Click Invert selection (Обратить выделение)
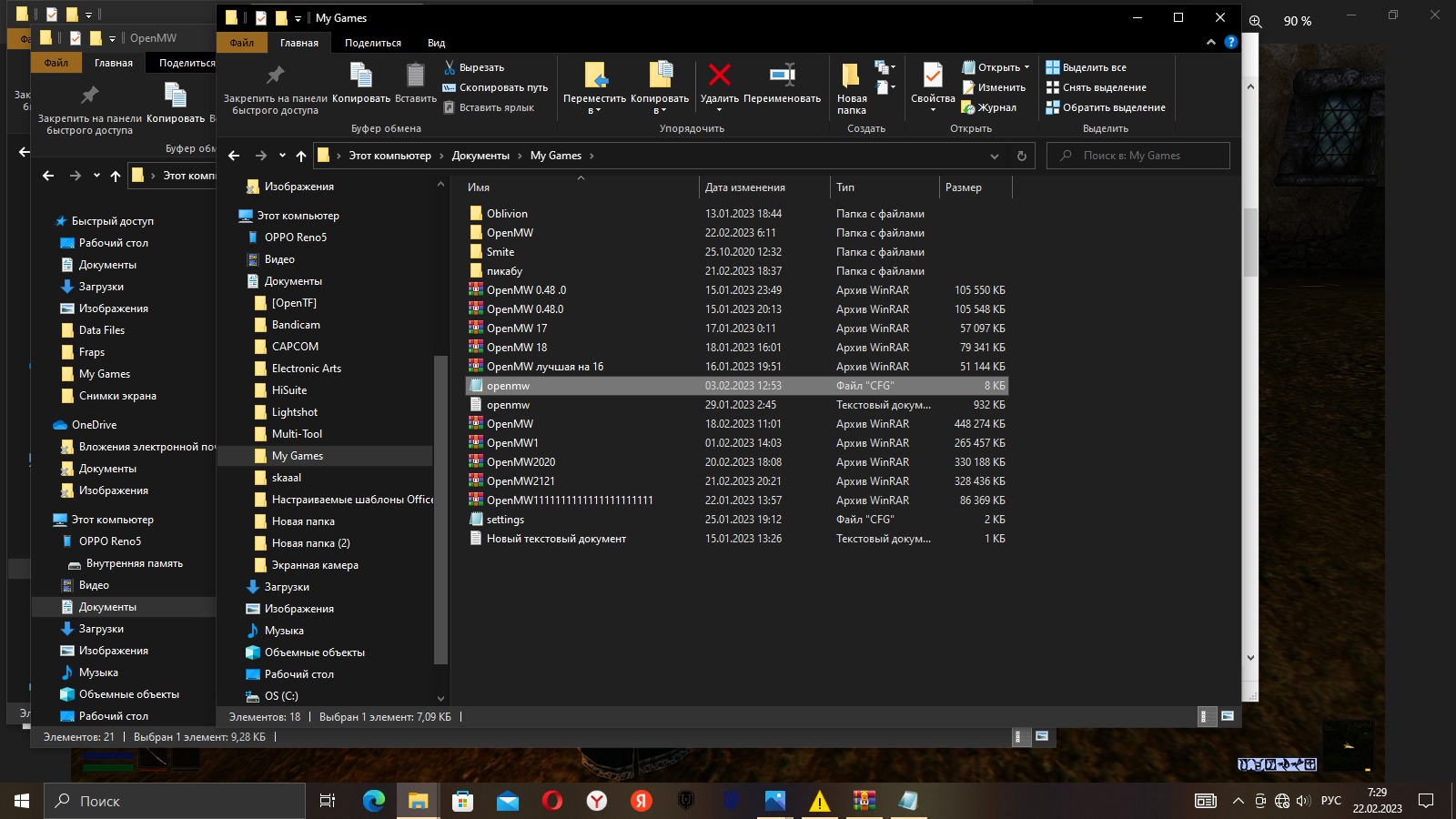 pyautogui.click(x=1106, y=107)
